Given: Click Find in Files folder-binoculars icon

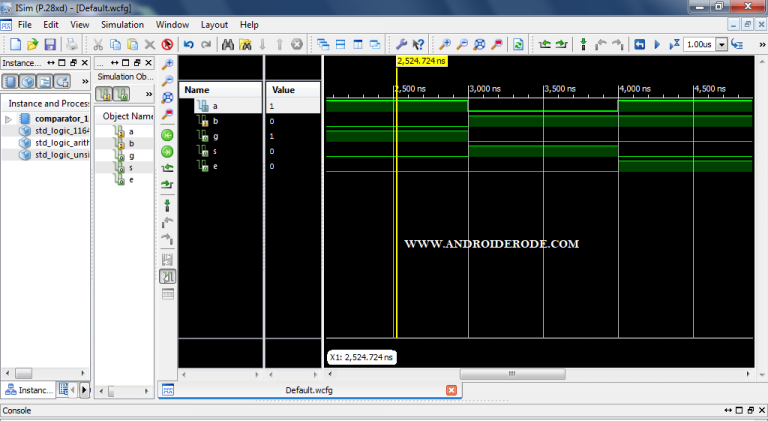Looking at the screenshot, I should tap(245, 45).
